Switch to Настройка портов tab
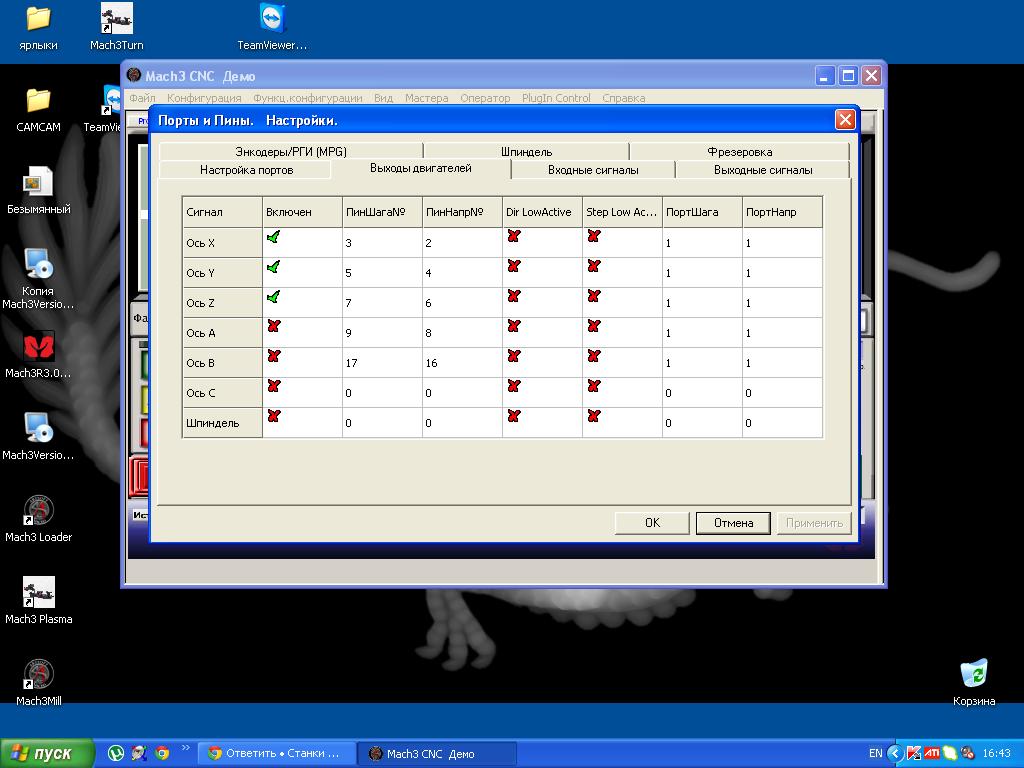The height and width of the screenshot is (768, 1024). (x=246, y=170)
